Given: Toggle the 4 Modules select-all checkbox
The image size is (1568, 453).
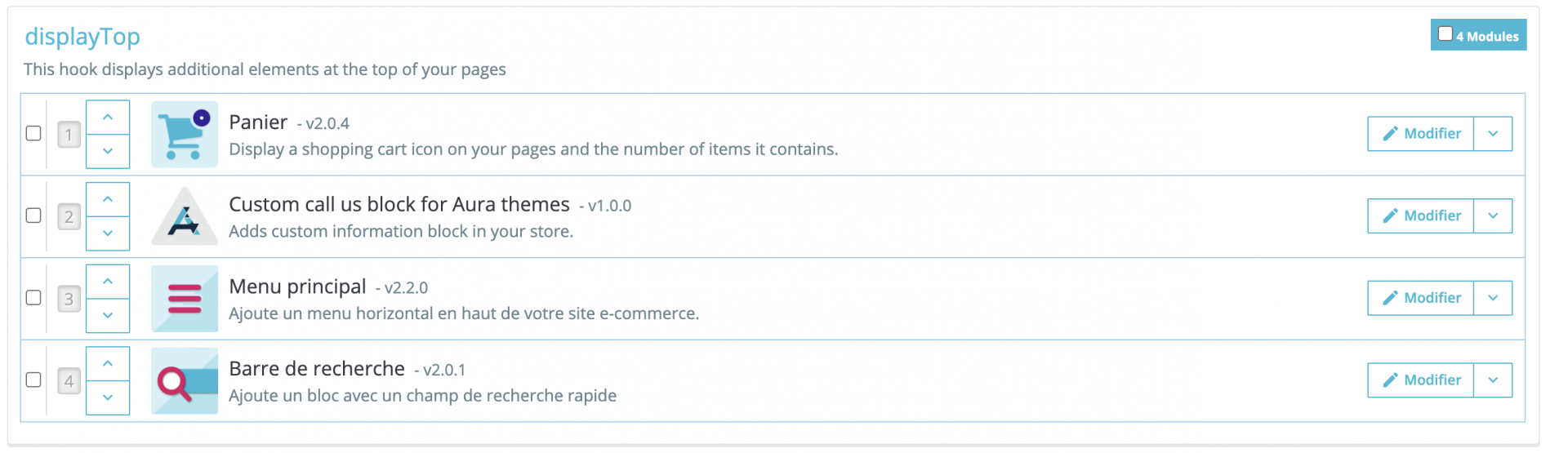Looking at the screenshot, I should click(x=1445, y=34).
